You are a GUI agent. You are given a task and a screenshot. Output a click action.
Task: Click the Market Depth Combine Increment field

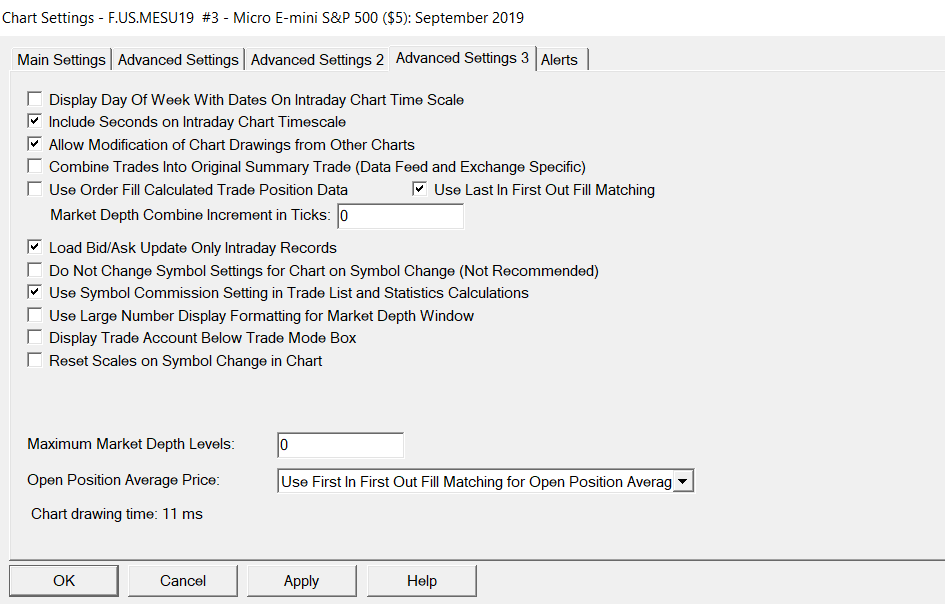400,216
